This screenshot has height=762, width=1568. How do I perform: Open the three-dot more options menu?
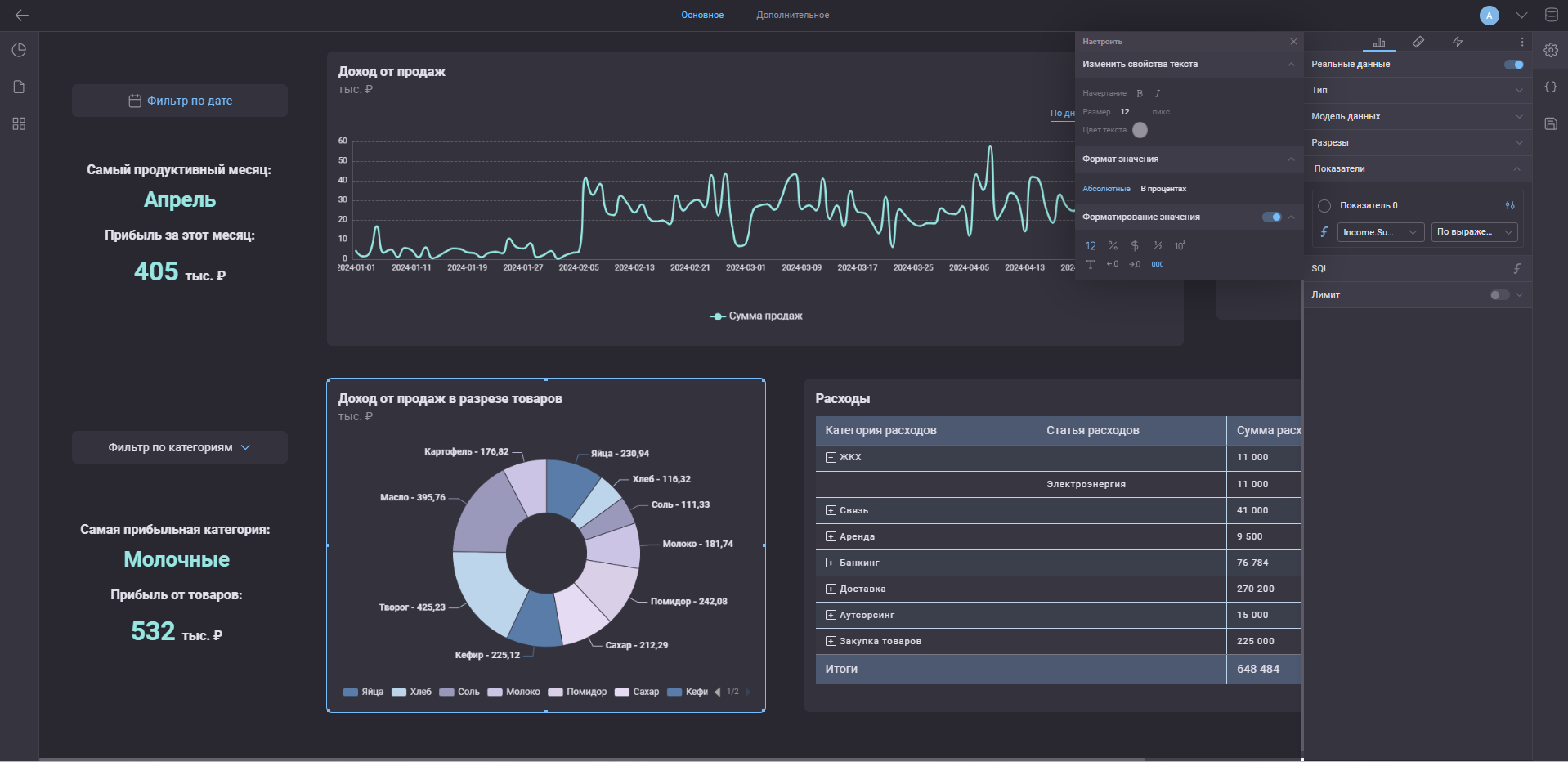coord(1522,42)
